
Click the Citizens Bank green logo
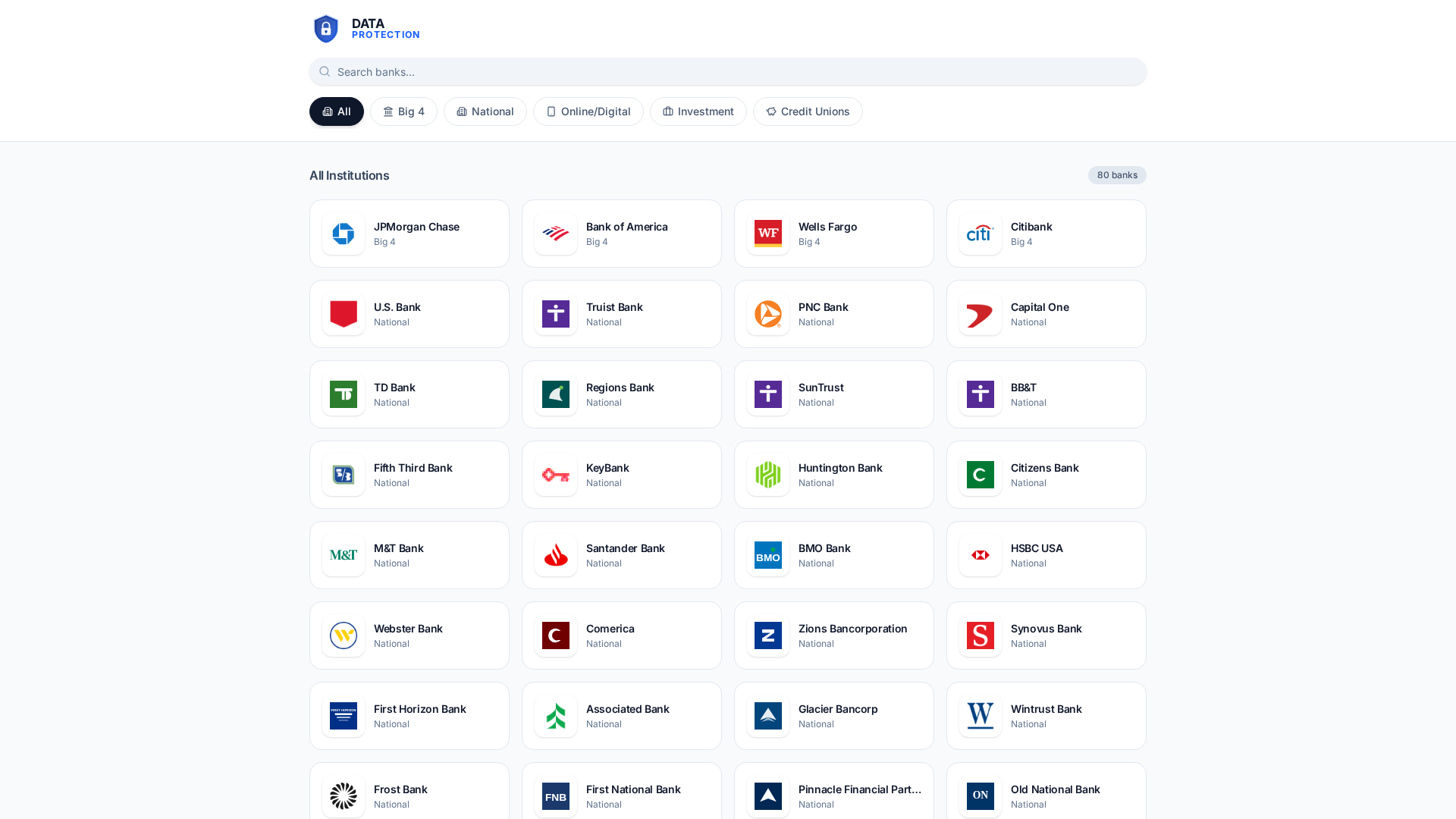[981, 475]
